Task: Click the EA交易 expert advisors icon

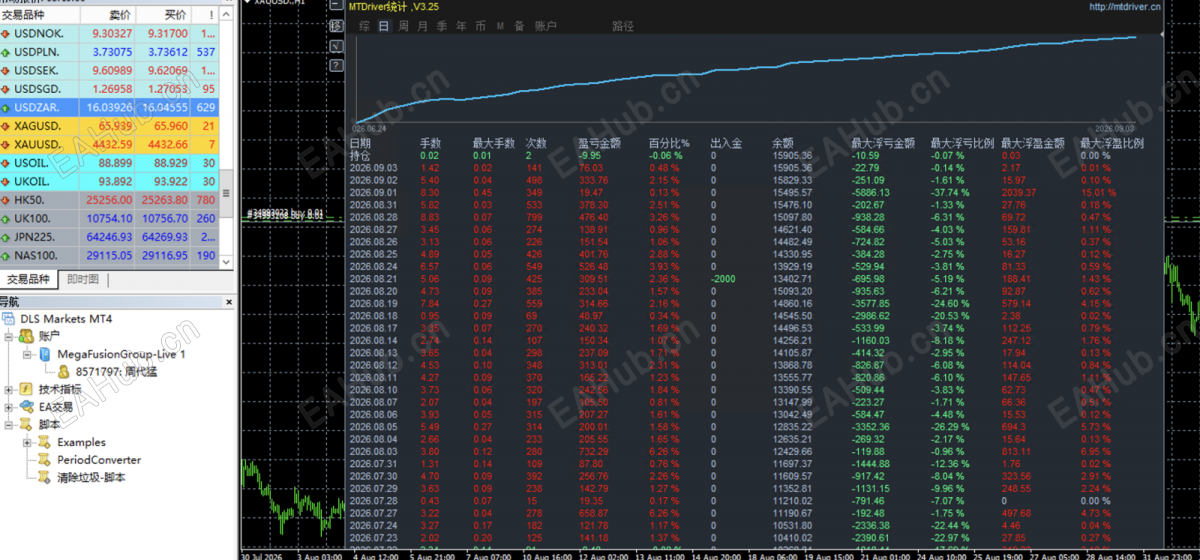Action: [26, 407]
